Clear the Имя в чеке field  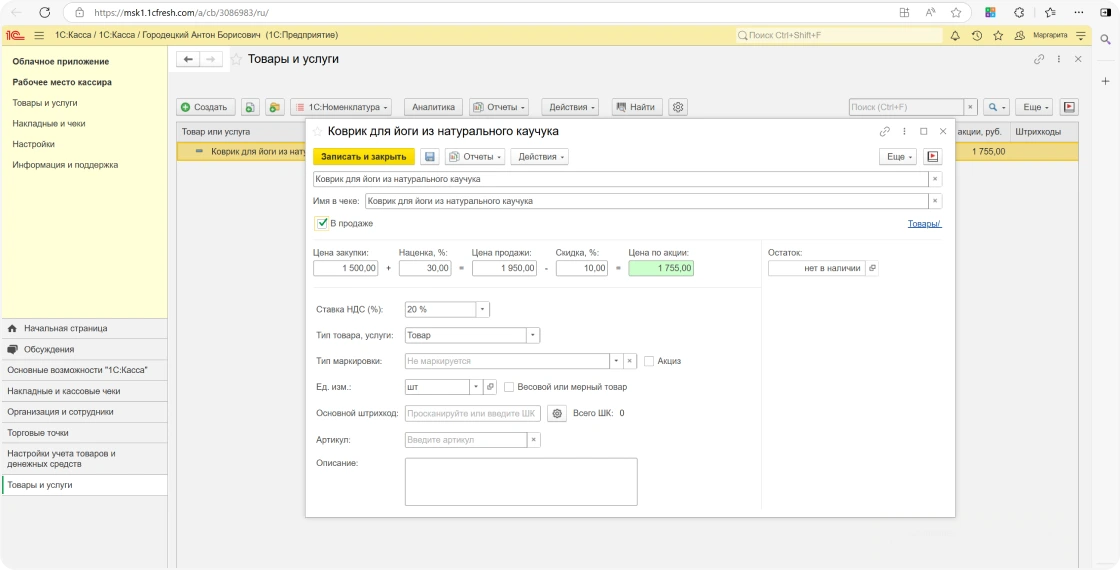click(935, 201)
